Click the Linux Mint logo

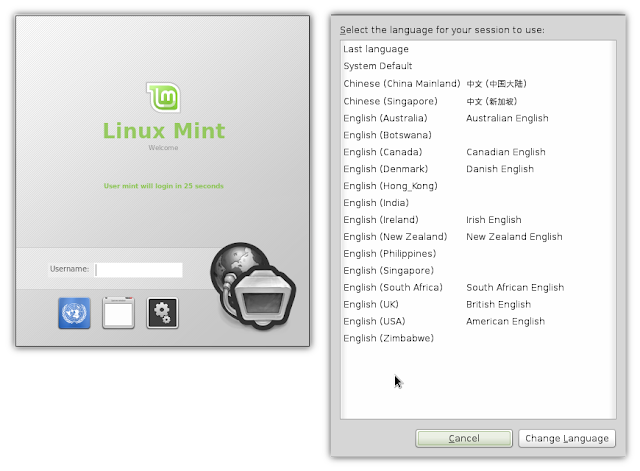coord(165,98)
